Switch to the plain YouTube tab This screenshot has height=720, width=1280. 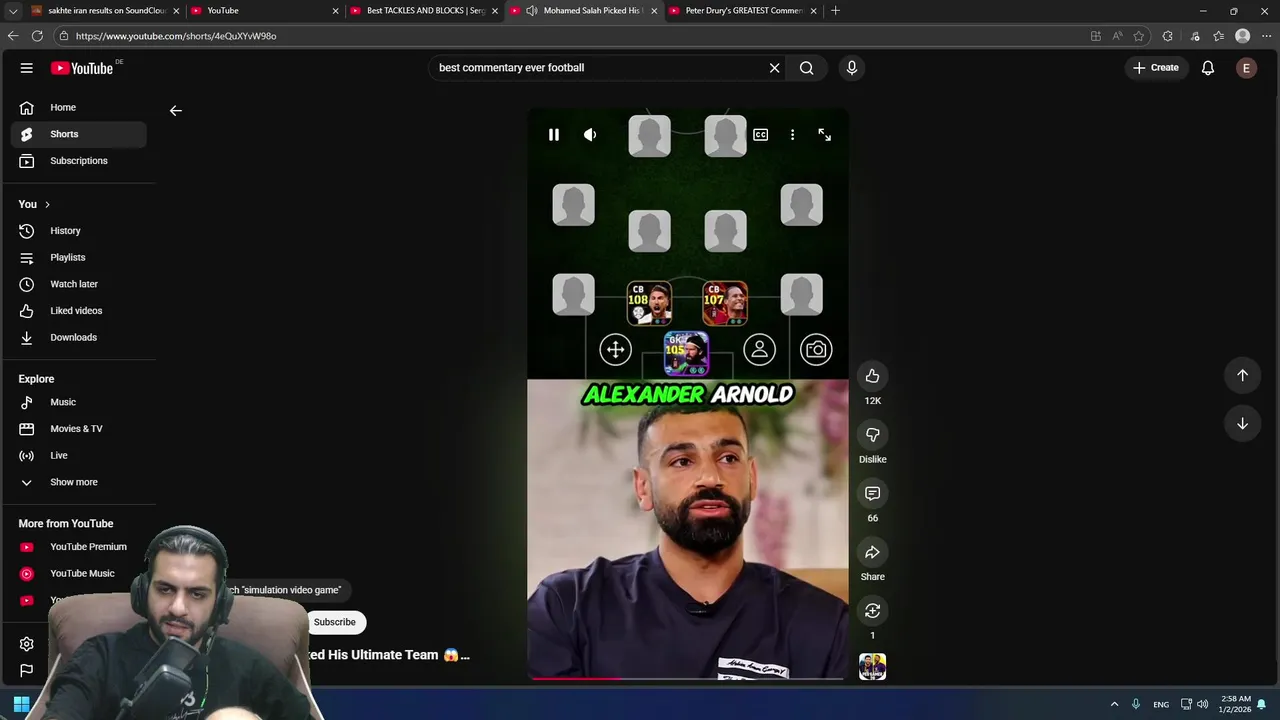click(x=264, y=11)
